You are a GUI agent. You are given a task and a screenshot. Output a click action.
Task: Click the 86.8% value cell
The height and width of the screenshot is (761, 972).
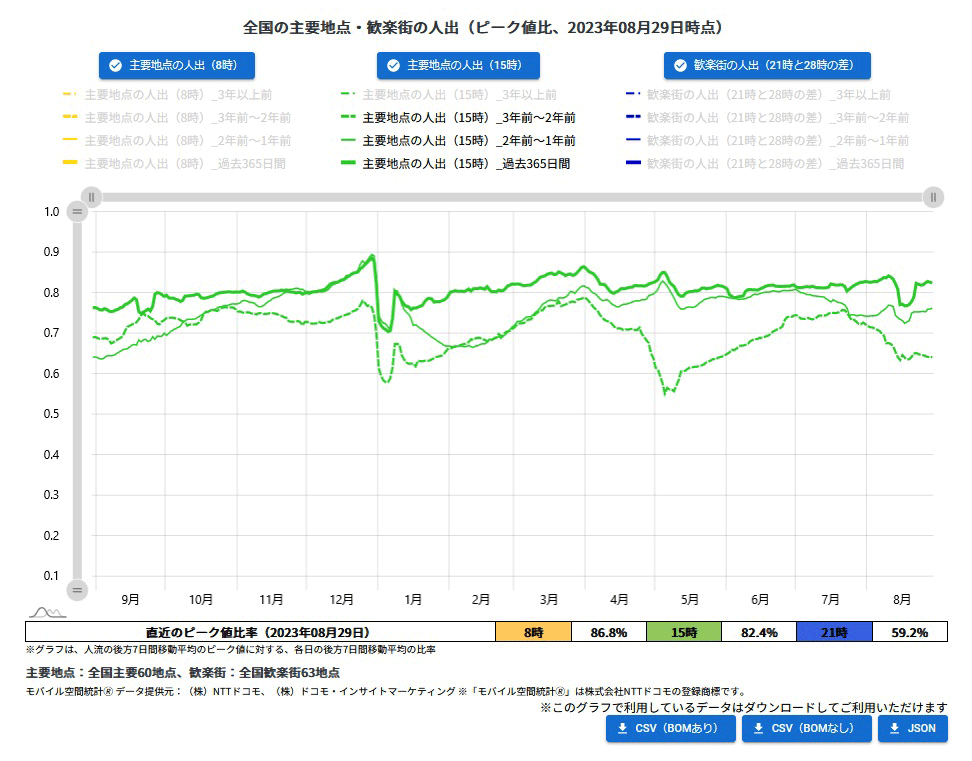click(x=609, y=632)
